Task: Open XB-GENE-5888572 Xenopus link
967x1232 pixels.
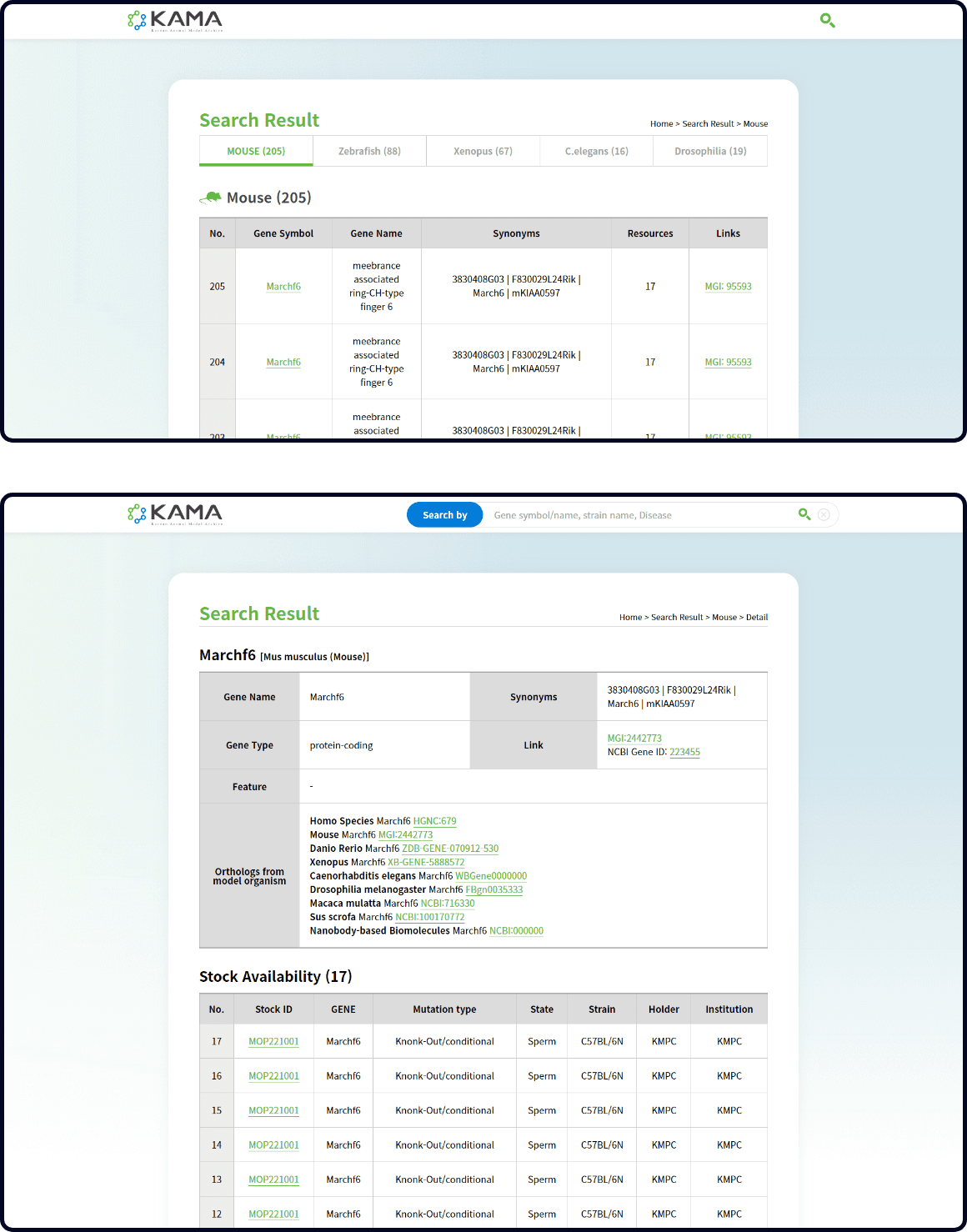Action: point(426,862)
